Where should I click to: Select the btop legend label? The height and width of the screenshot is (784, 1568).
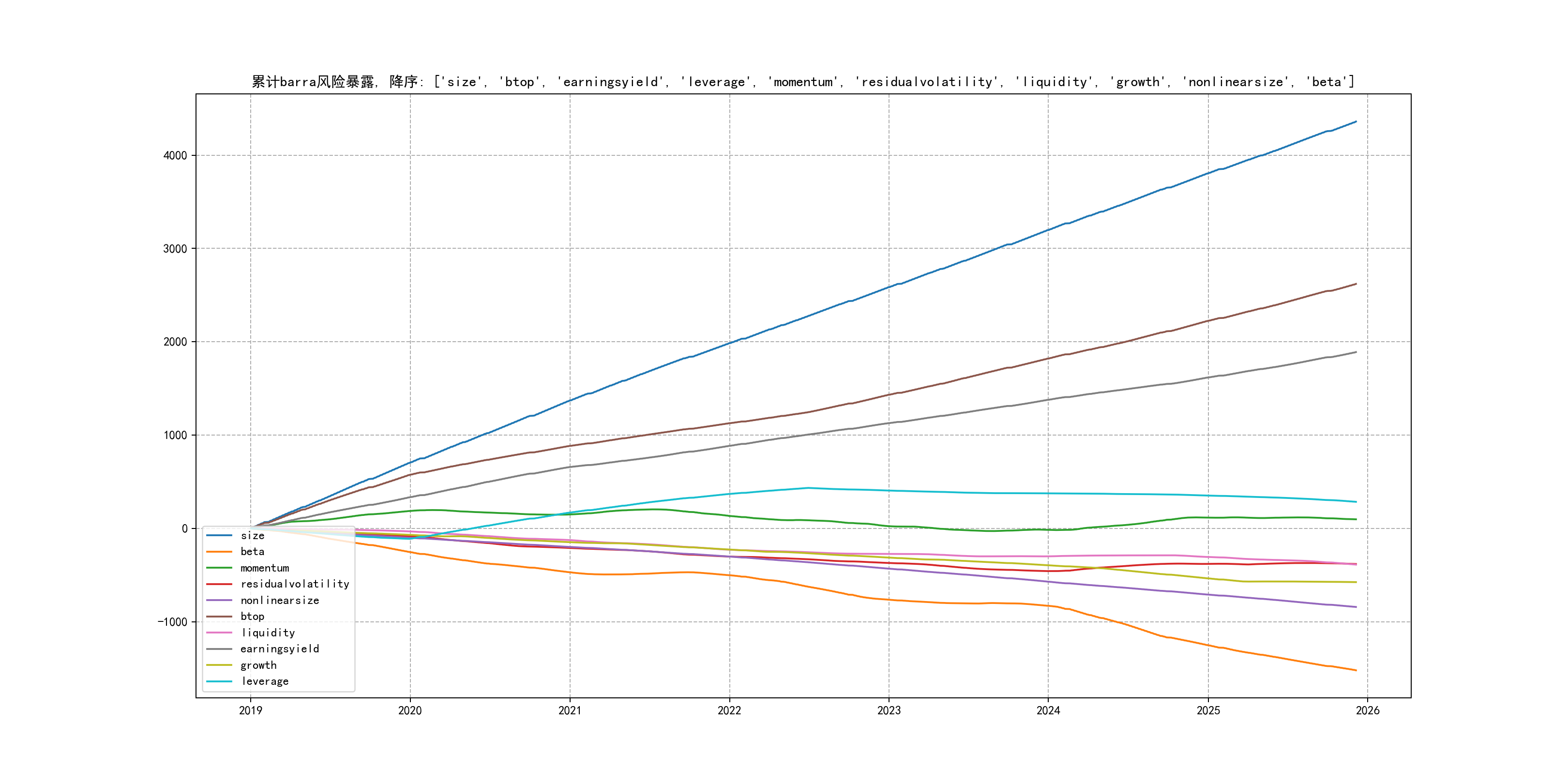[252, 617]
